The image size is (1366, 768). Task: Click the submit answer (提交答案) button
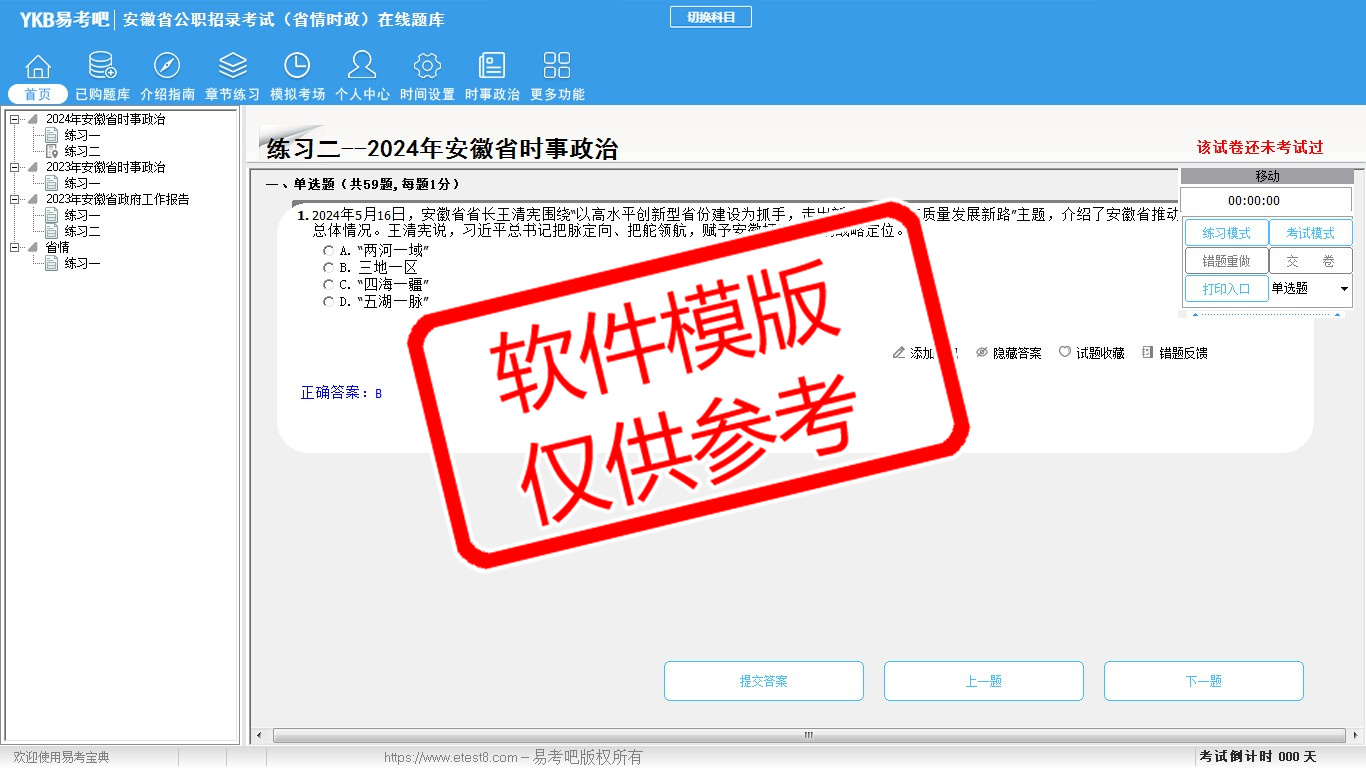pos(763,681)
